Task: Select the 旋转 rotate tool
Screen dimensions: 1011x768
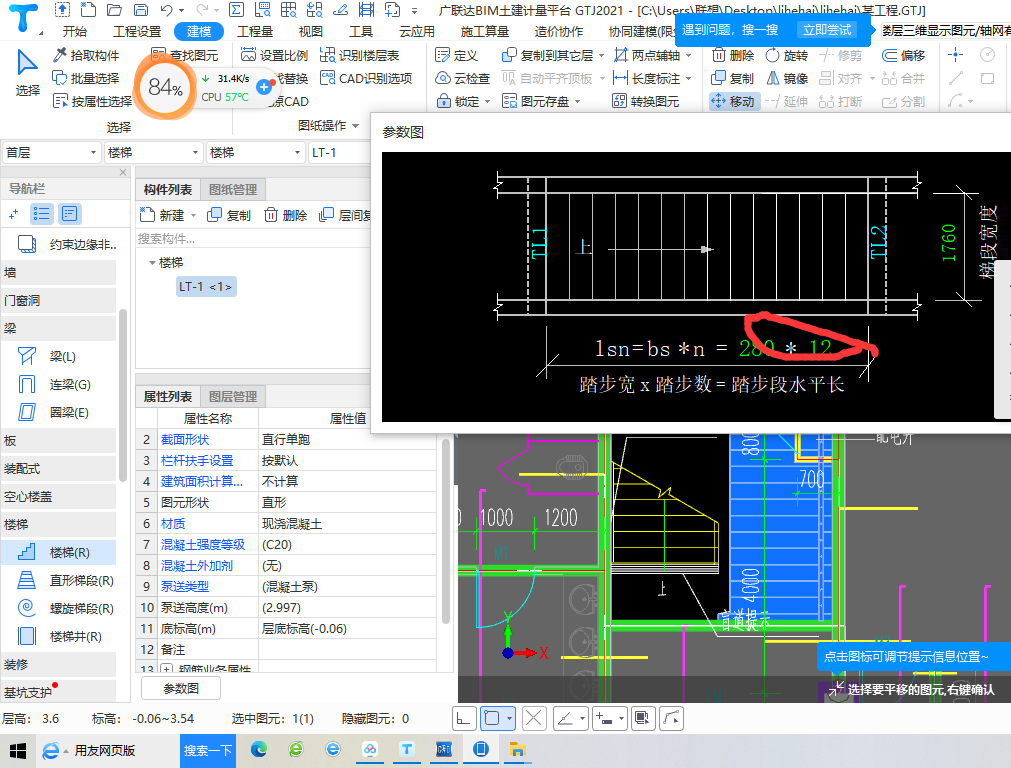Action: (x=787, y=55)
